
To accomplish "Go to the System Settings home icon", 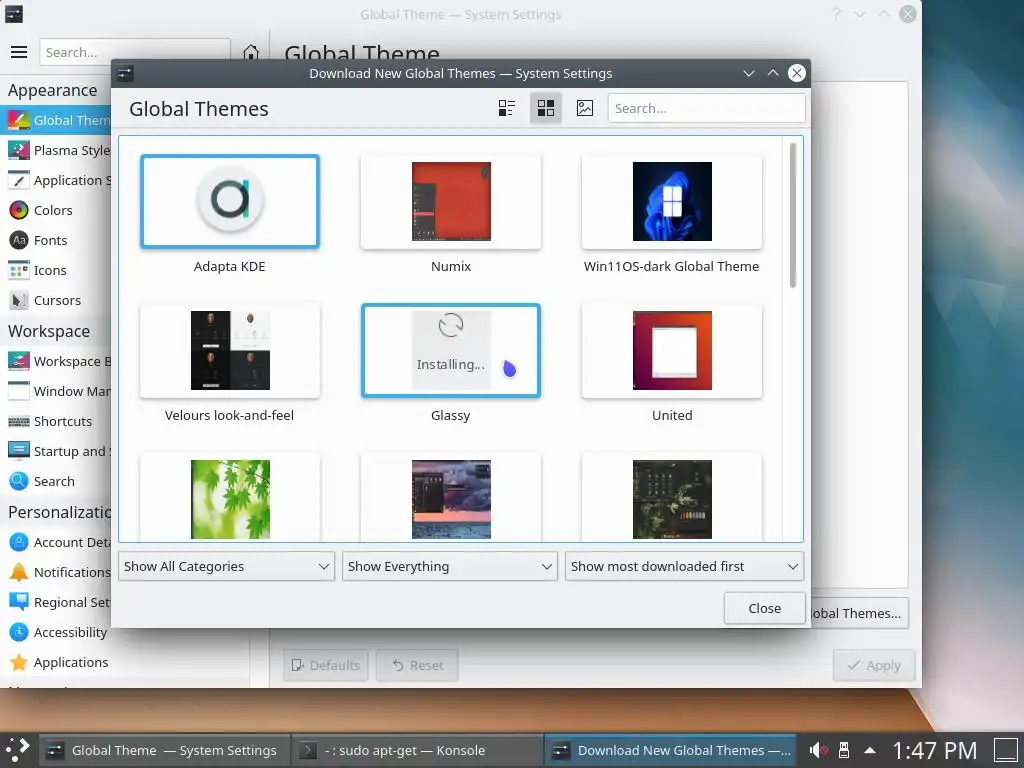I will (251, 52).
